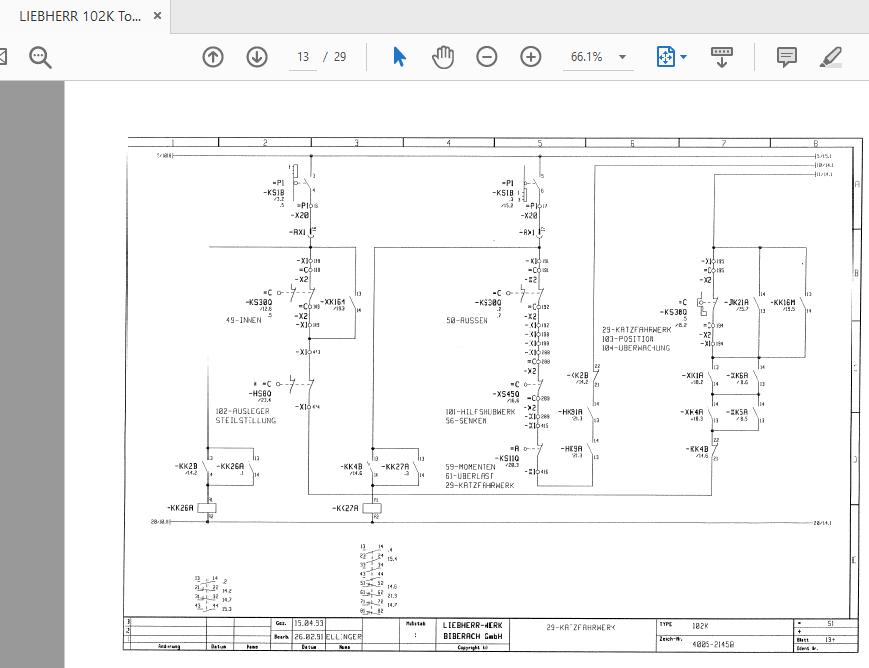Screen dimensions: 869x668
Task: Activate the selection arrow tool
Action: [399, 57]
